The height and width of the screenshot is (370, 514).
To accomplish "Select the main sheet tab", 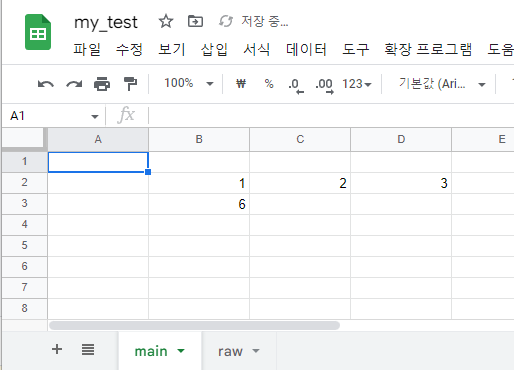I will click(x=160, y=351).
